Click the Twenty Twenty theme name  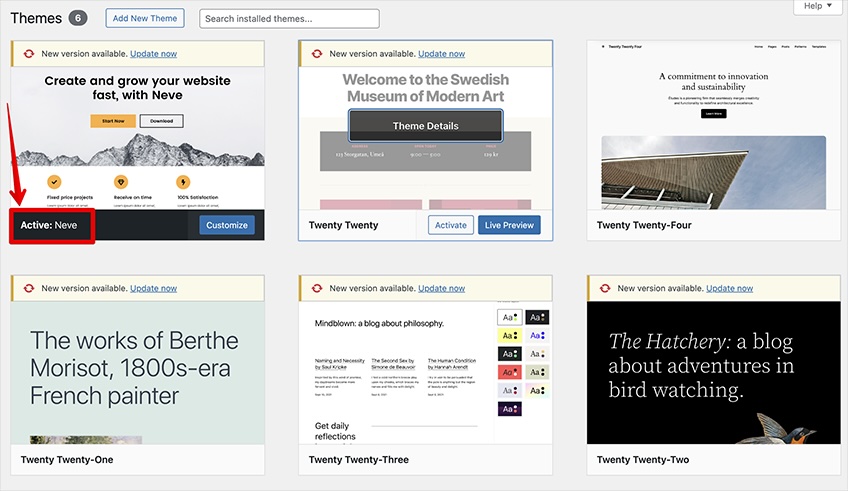coord(343,225)
